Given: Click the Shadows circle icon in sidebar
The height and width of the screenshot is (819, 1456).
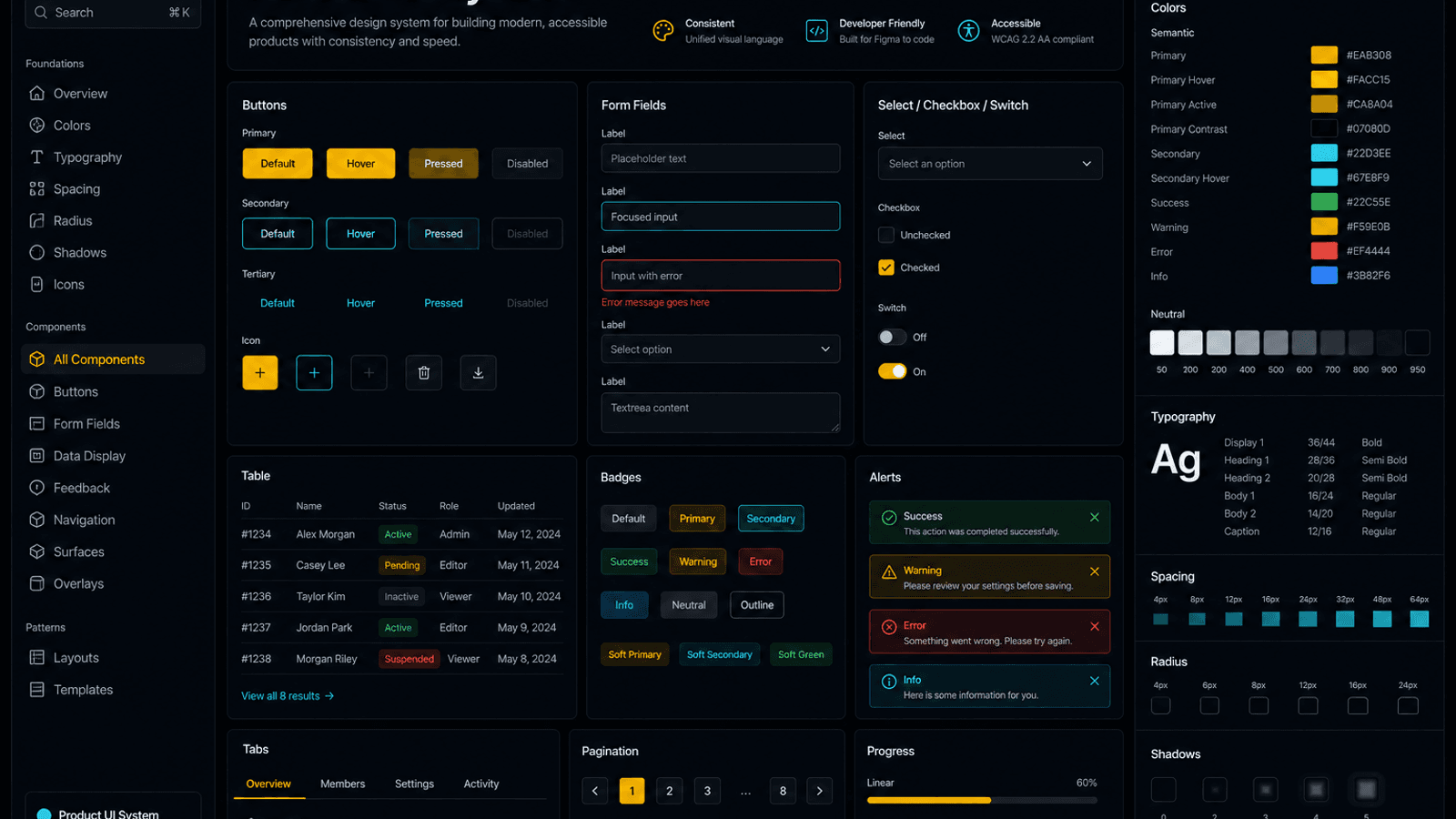Looking at the screenshot, I should tap(36, 252).
